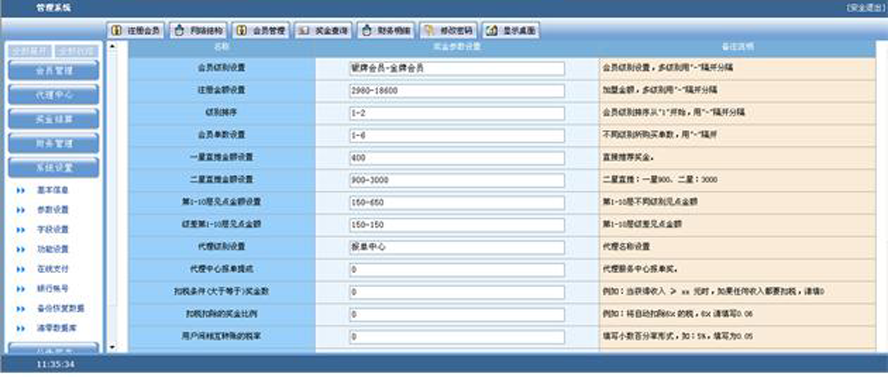
Task: Expand the 奖金结算 sidebar section
Action: click(x=54, y=119)
